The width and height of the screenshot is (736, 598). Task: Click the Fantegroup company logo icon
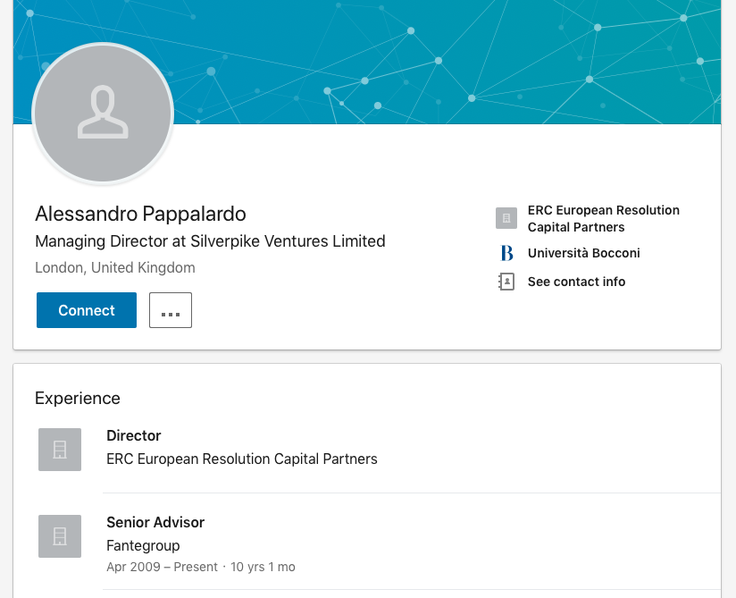[60, 536]
